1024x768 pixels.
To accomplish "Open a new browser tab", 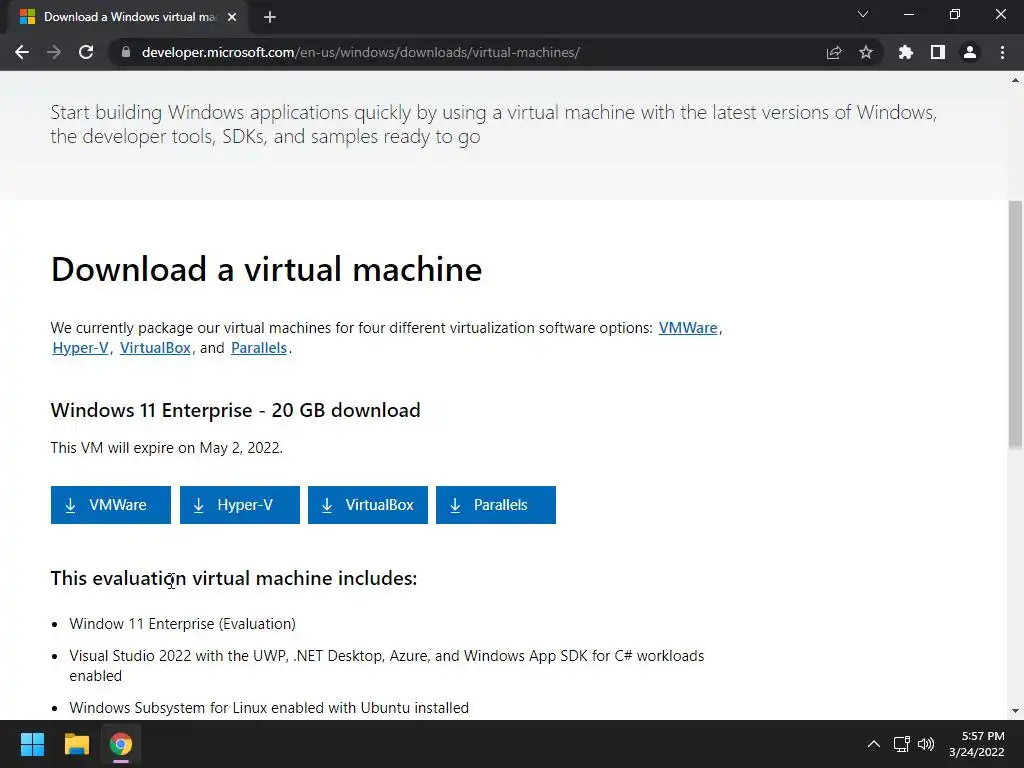I will 270,17.
